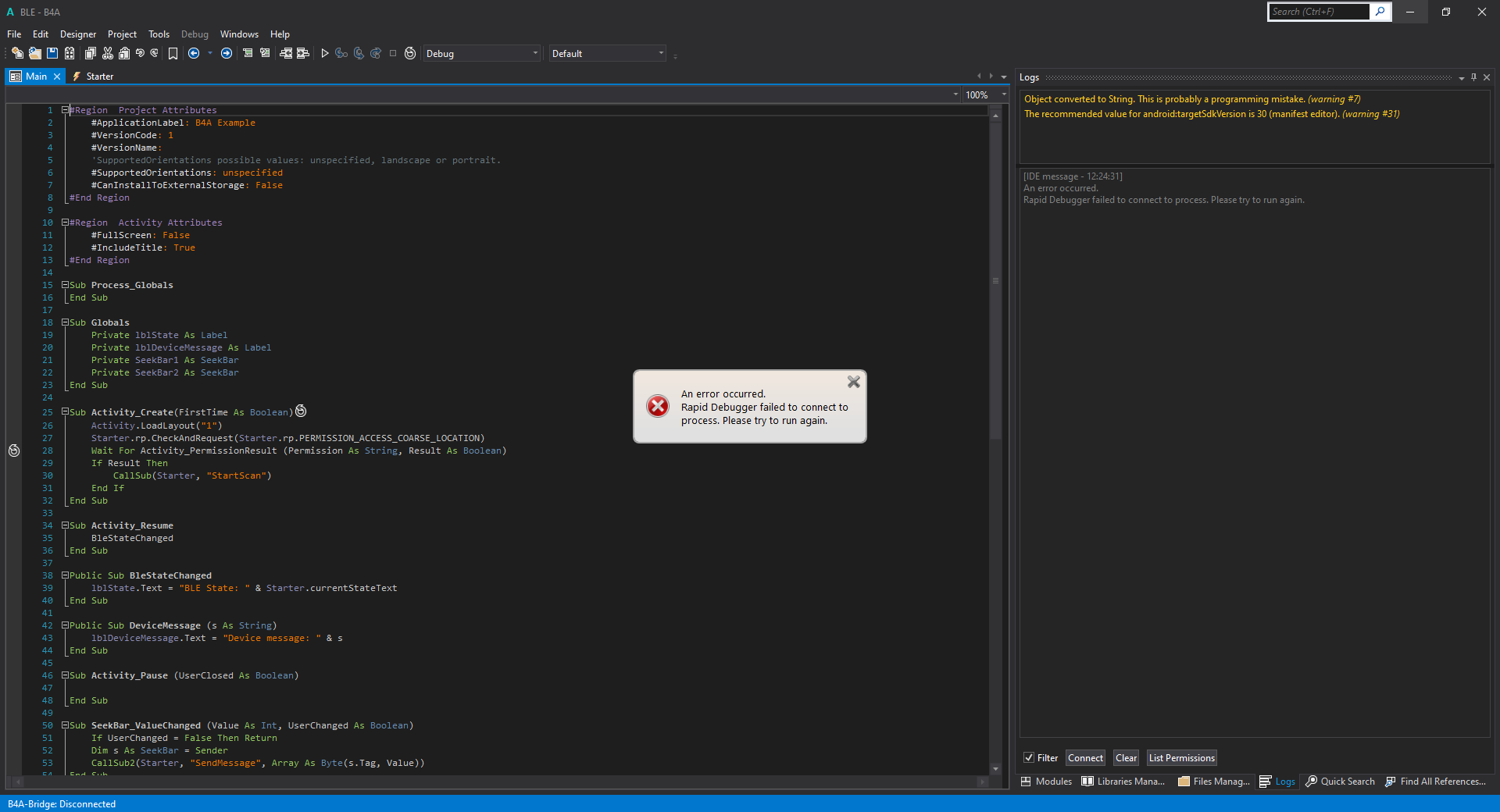Open the Designer menu

pos(78,34)
